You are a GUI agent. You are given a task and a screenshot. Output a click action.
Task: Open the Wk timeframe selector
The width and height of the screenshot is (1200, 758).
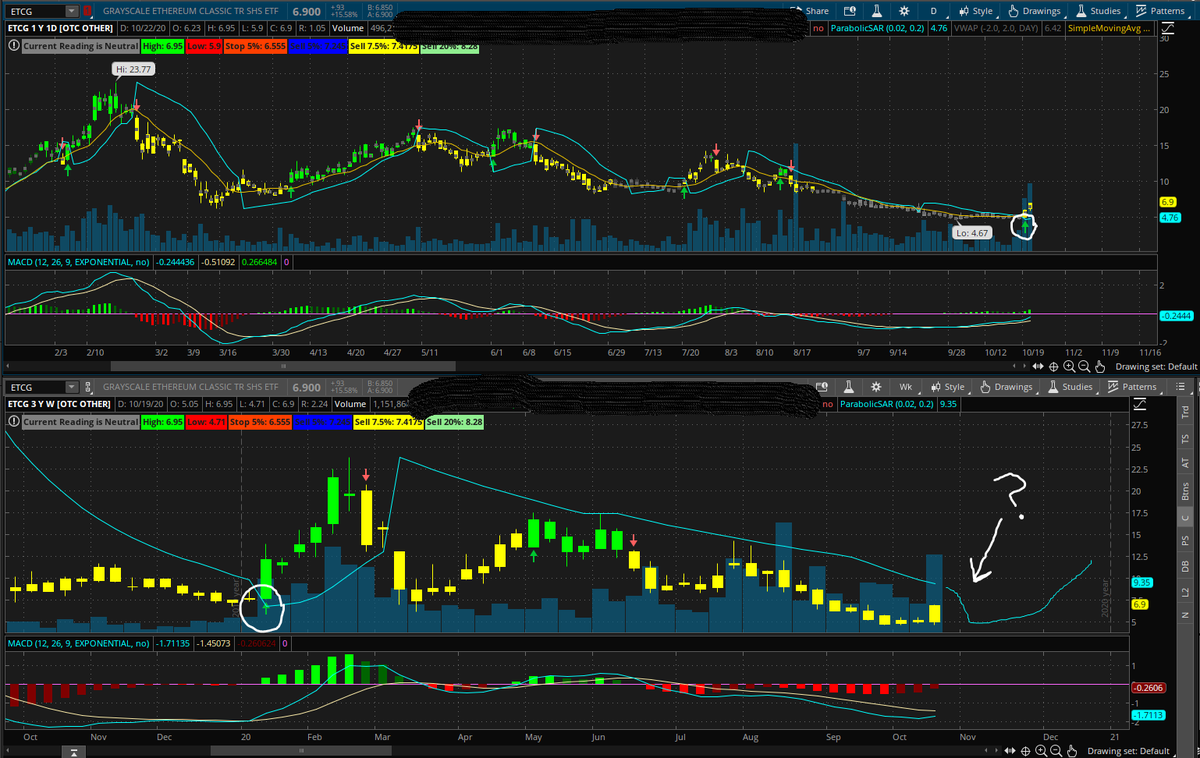(x=906, y=386)
